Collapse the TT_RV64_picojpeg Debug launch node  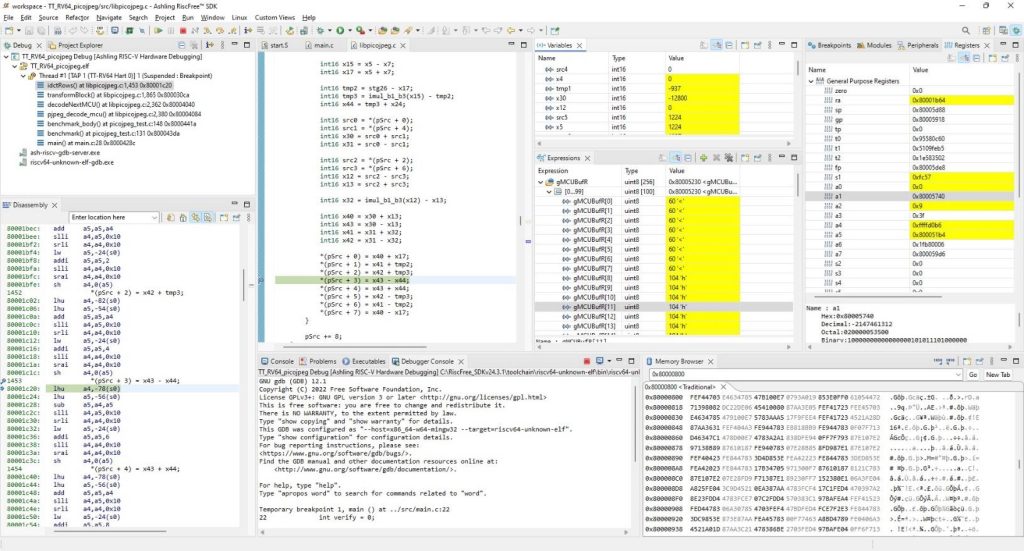(7, 57)
